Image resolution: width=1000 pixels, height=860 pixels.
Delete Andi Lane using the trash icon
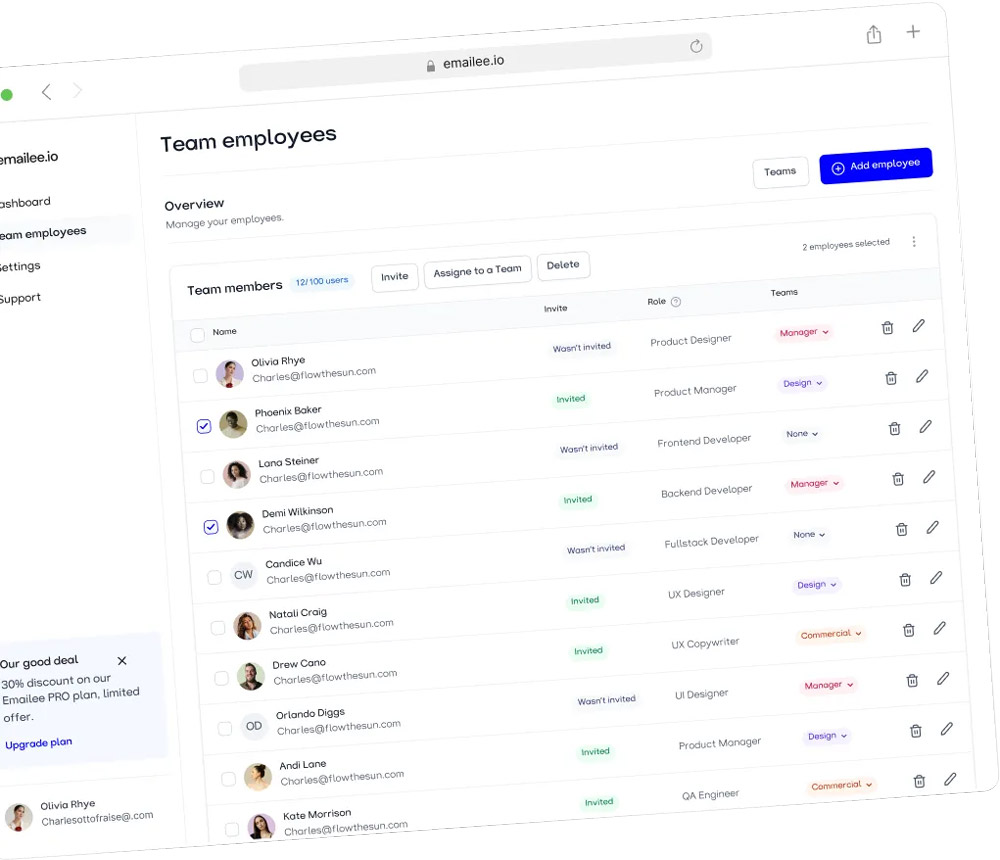916,731
